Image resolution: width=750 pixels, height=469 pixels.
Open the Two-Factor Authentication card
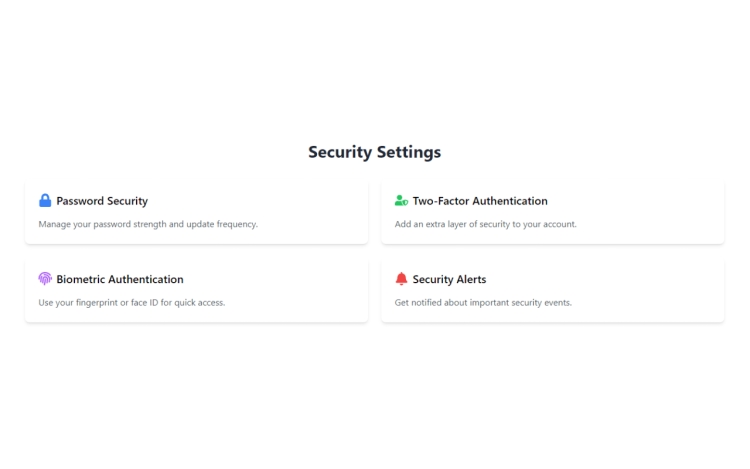click(x=552, y=212)
